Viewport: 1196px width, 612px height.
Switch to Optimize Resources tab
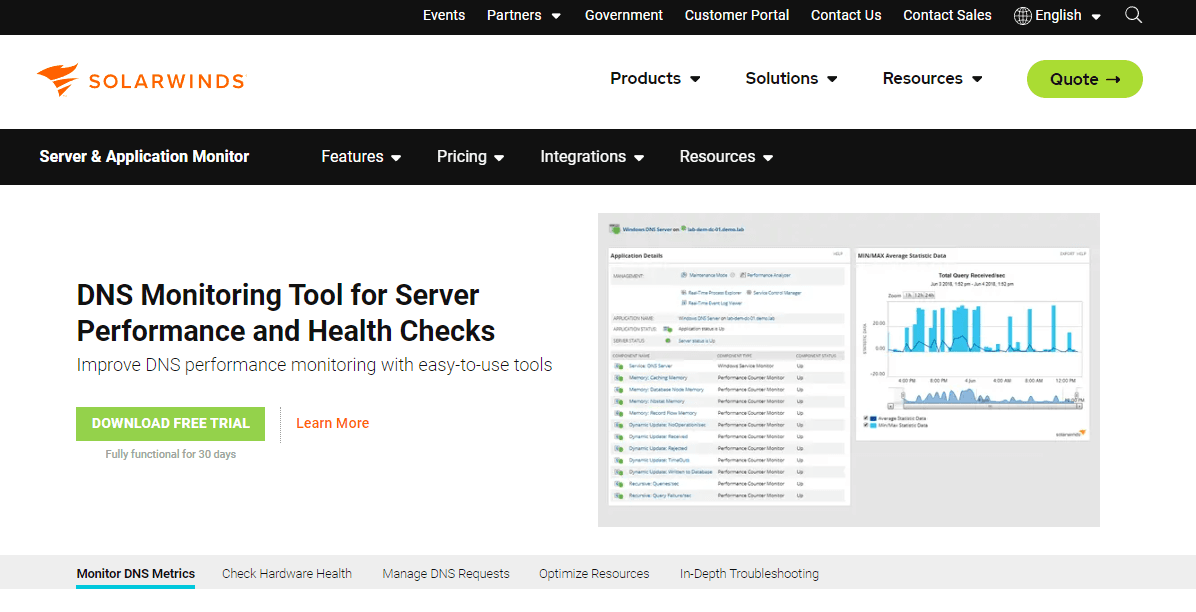click(x=594, y=574)
